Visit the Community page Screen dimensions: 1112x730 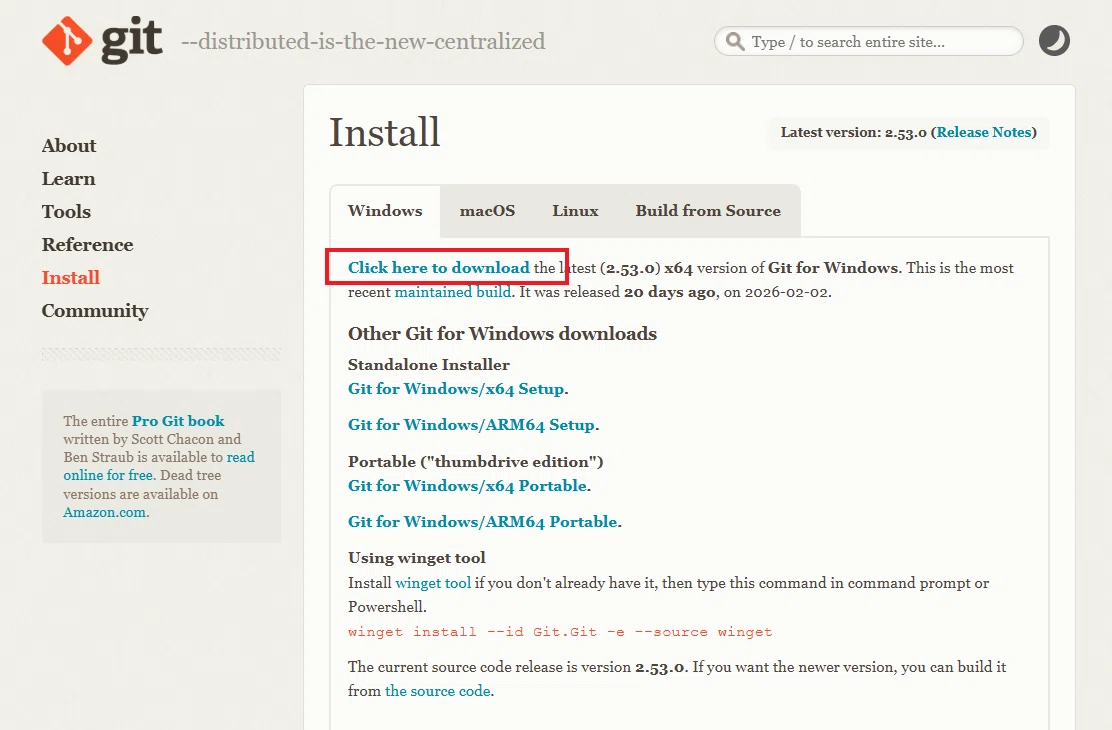click(x=95, y=311)
